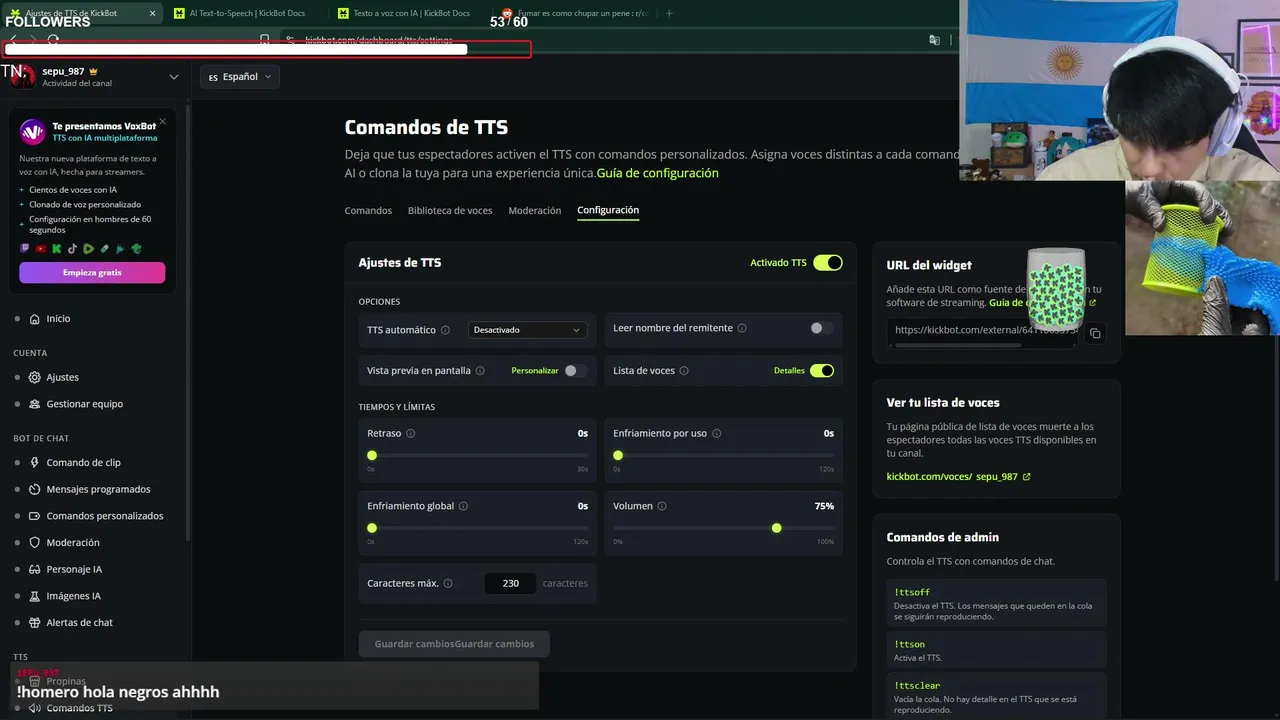Click the Personaje IA icon
The width and height of the screenshot is (1280, 720).
34,569
